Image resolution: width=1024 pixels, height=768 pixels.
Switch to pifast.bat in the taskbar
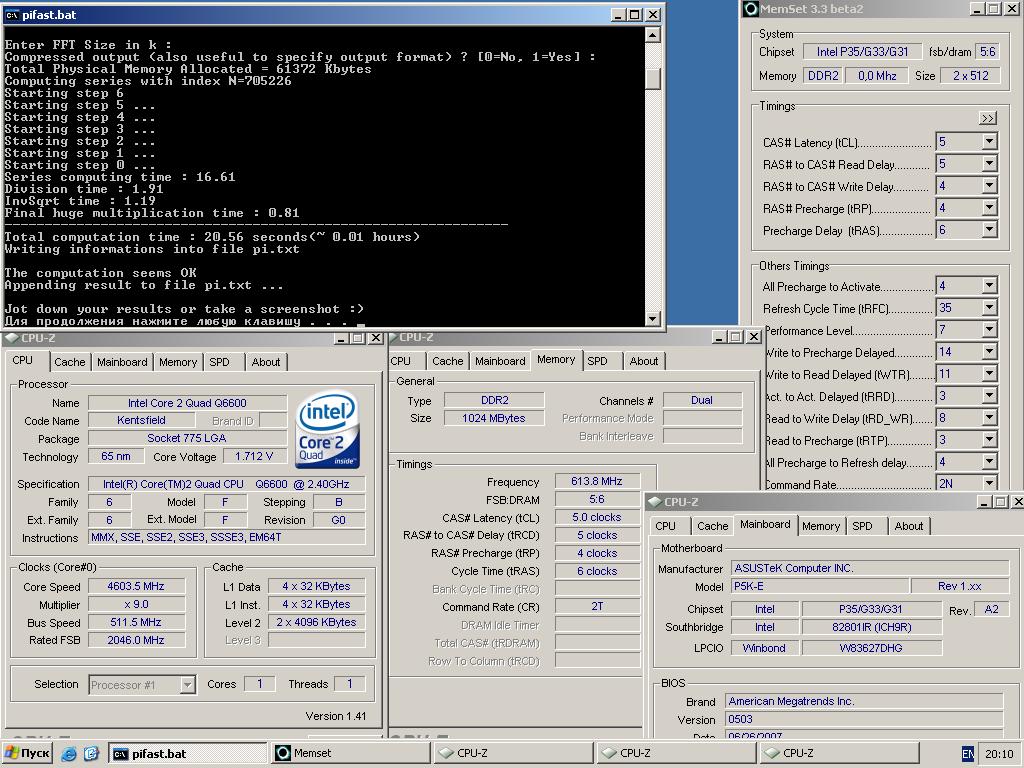coord(187,753)
